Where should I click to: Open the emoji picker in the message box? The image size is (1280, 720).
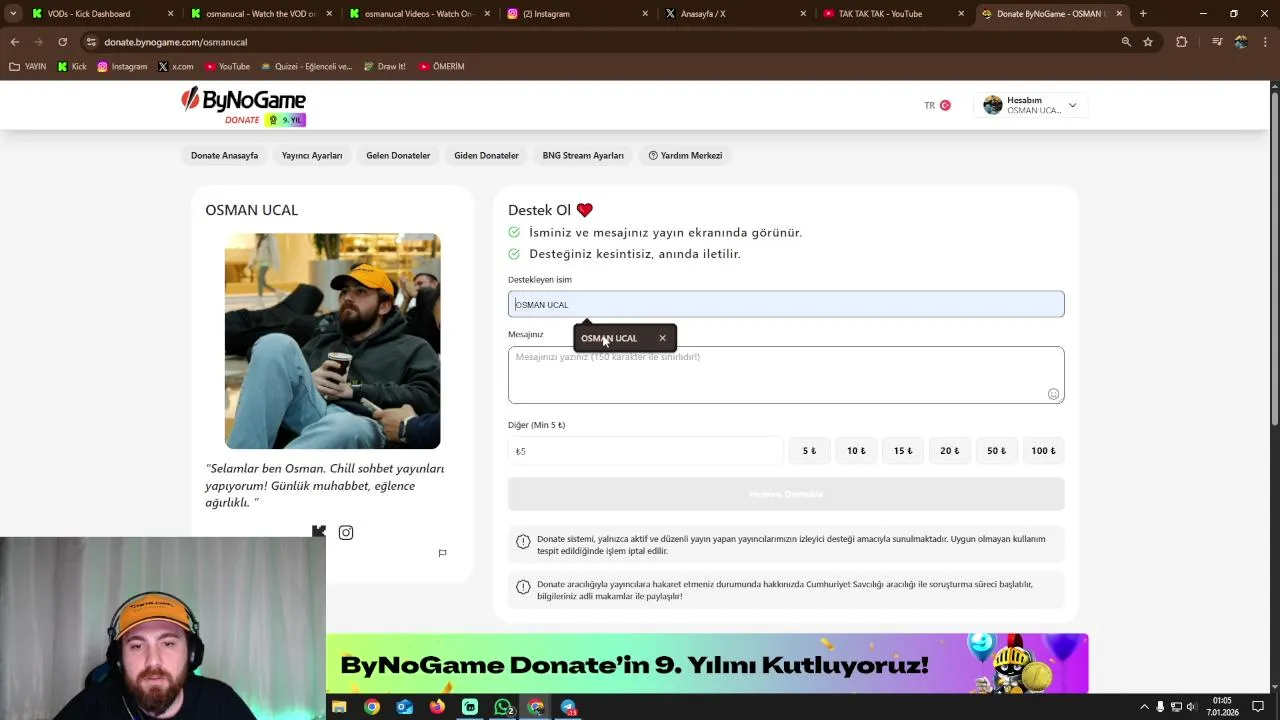(x=1053, y=394)
